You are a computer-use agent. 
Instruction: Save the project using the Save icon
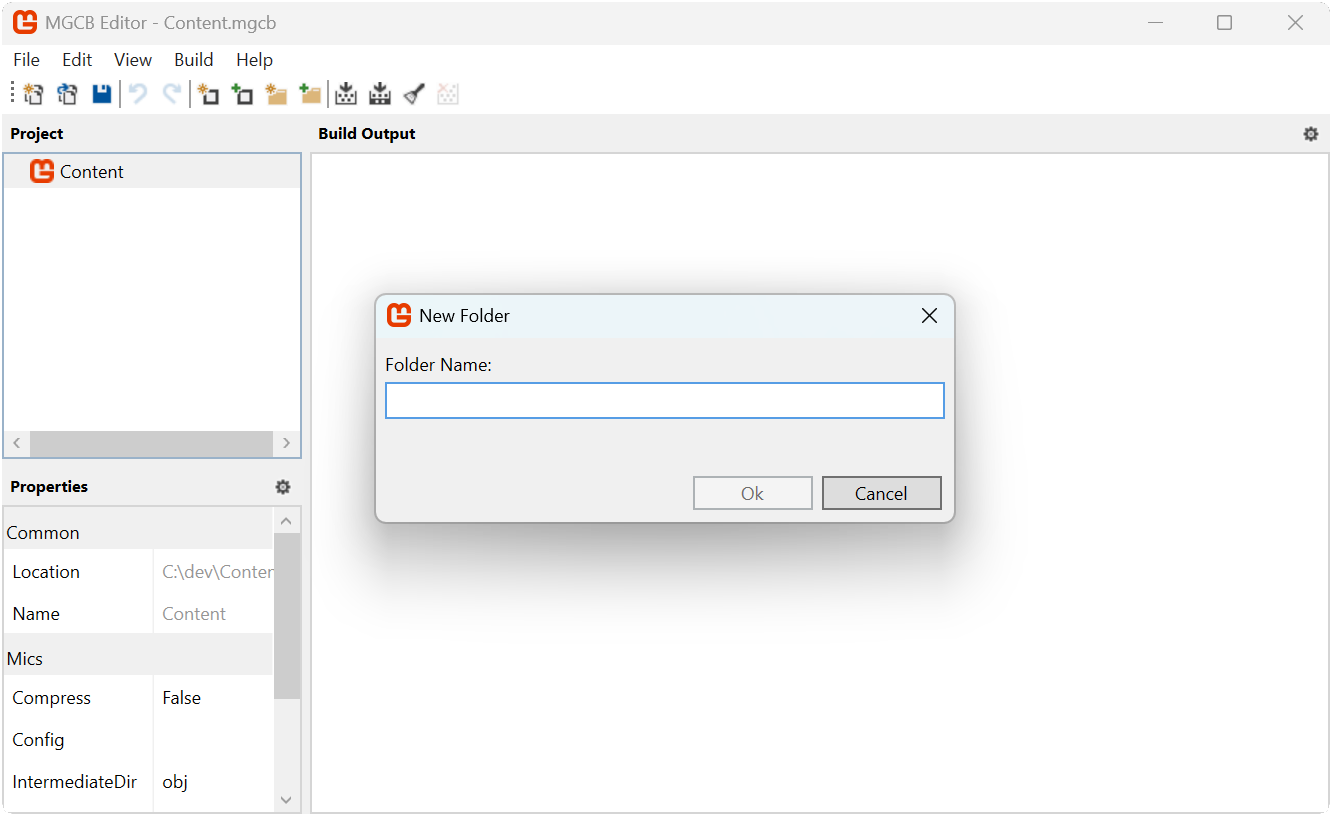click(x=101, y=93)
